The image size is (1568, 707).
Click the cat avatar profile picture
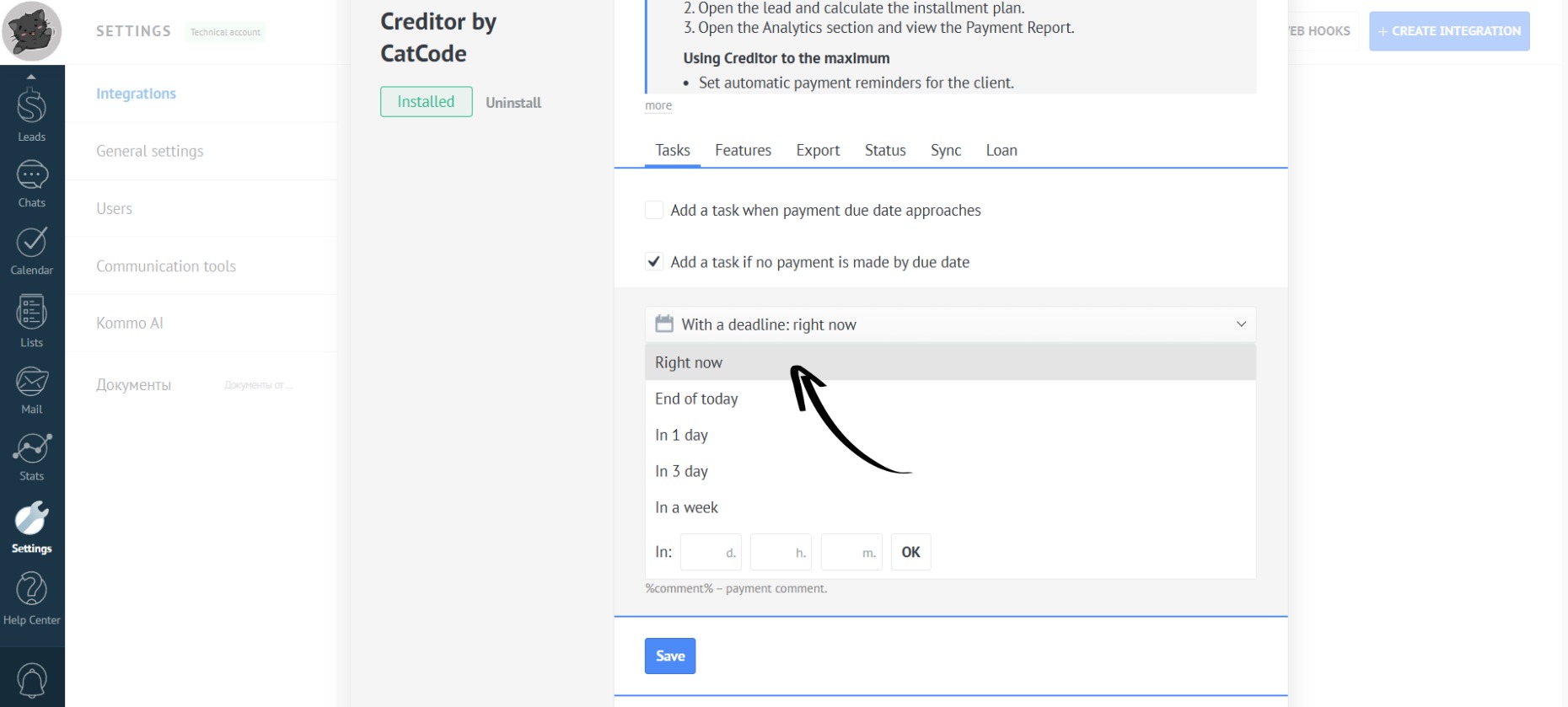[x=32, y=31]
